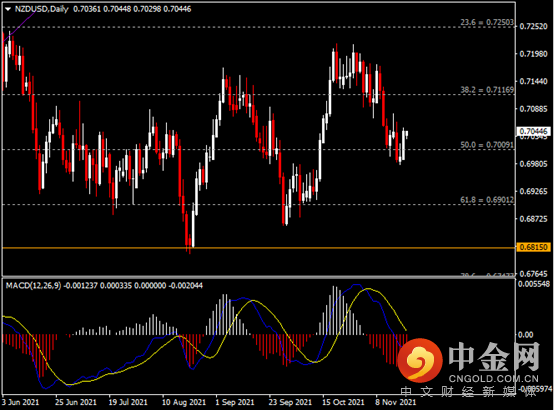Click the 3 Jun 2021 date marker

[20, 402]
